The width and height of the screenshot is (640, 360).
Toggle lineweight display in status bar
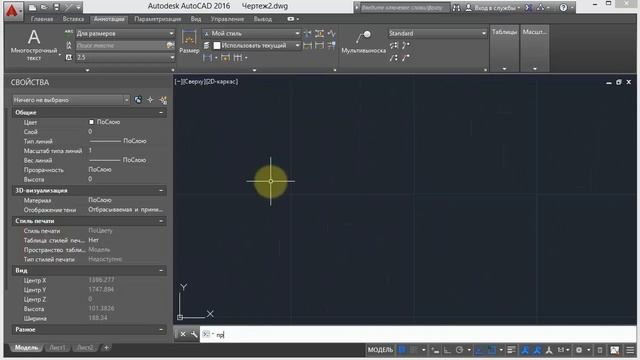coord(511,350)
